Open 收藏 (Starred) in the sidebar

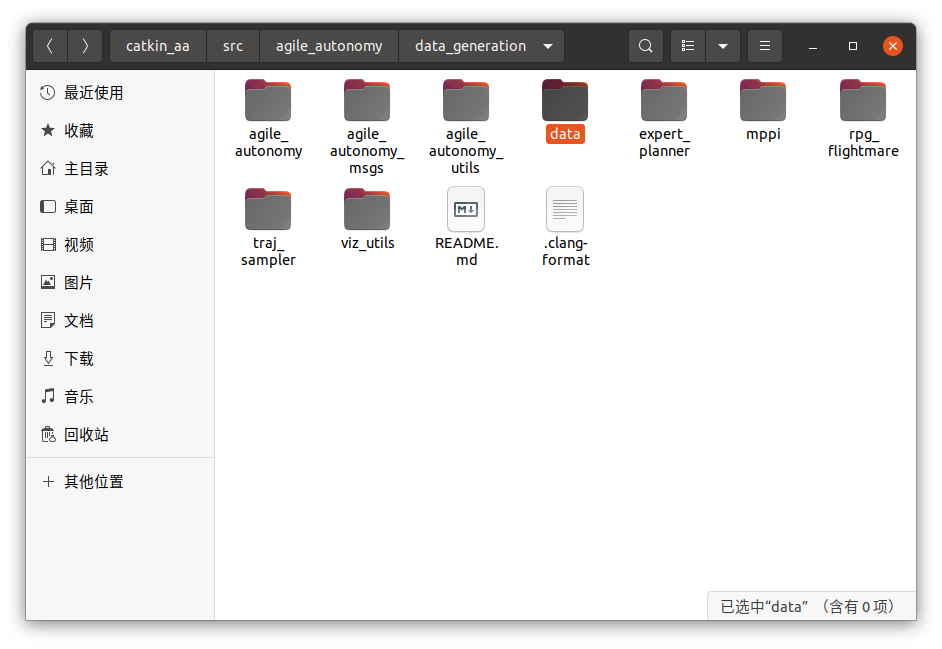point(120,130)
